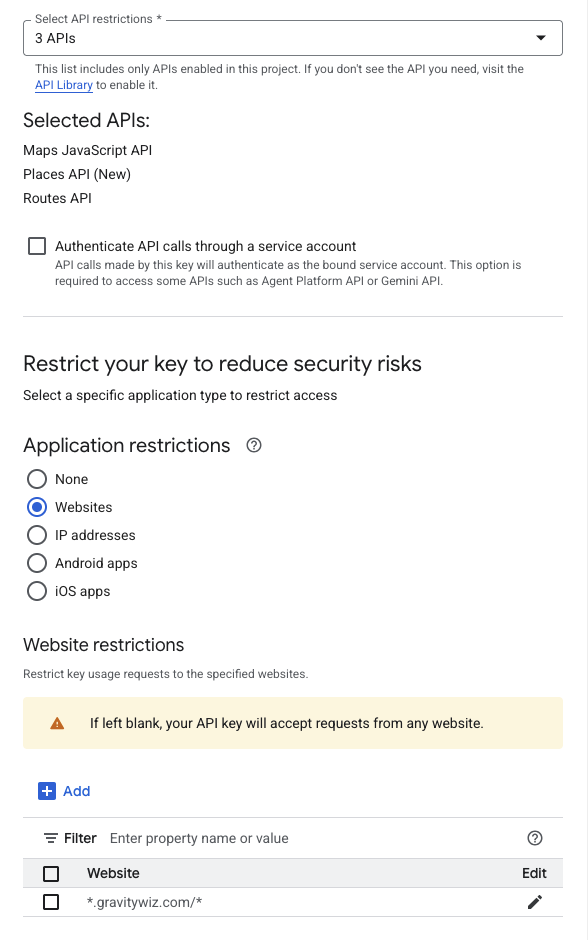This screenshot has width=588, height=940.
Task: Click the Add website text button
Action: coord(77,791)
